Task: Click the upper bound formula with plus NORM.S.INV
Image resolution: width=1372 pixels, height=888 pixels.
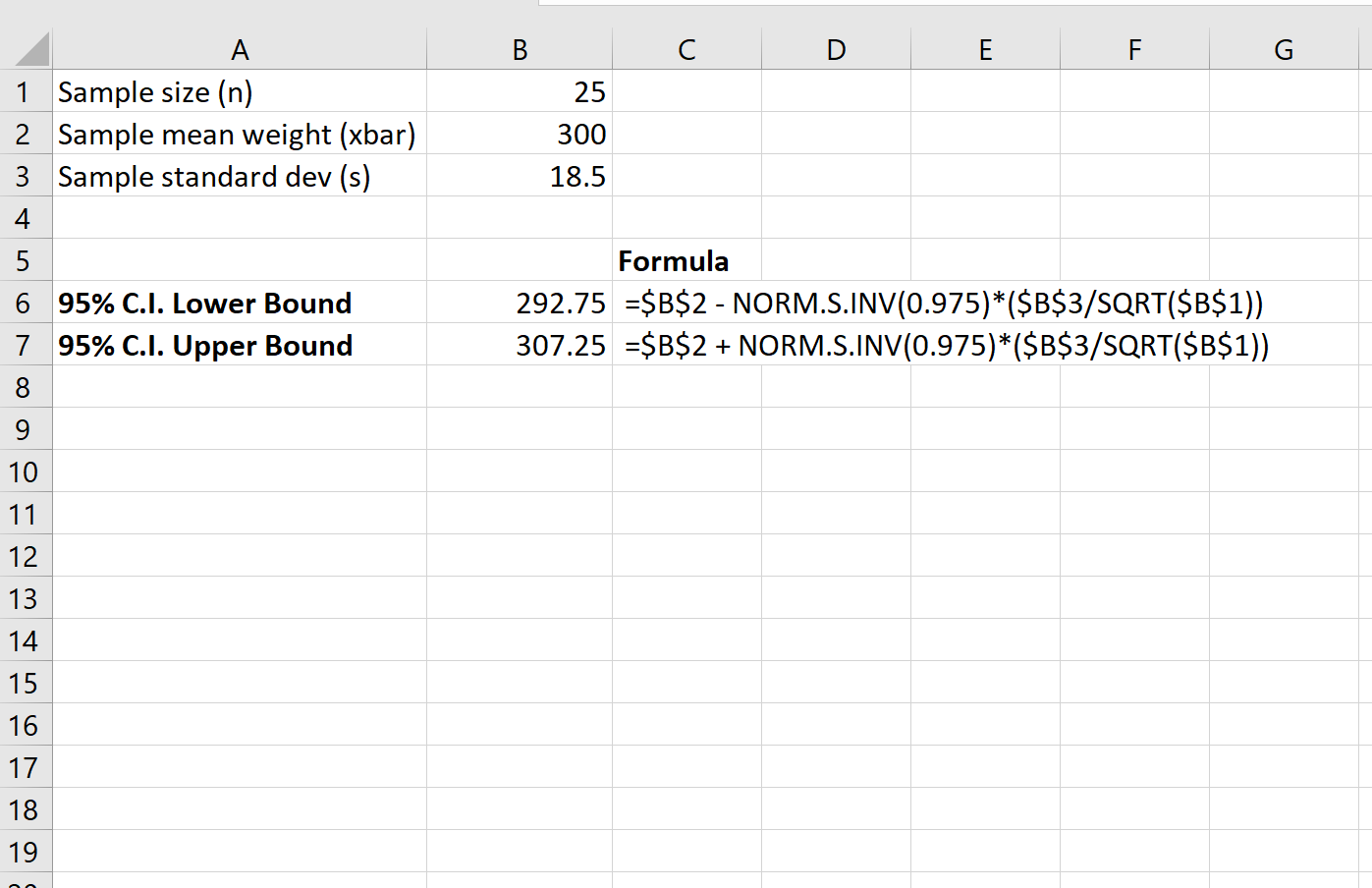Action: [x=947, y=345]
